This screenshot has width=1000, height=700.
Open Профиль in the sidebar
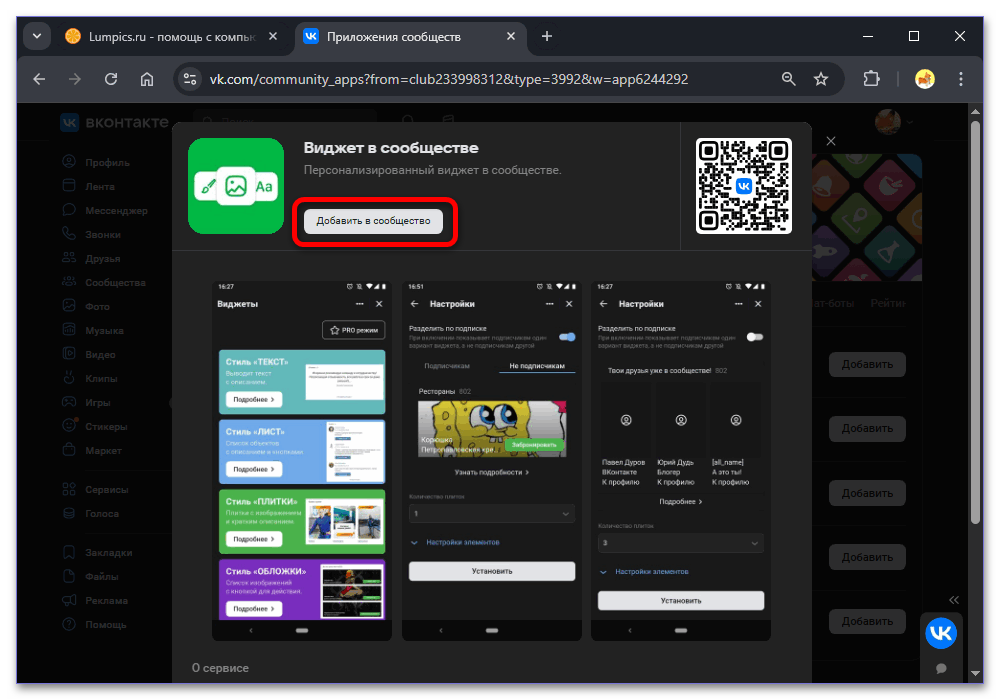click(x=96, y=162)
